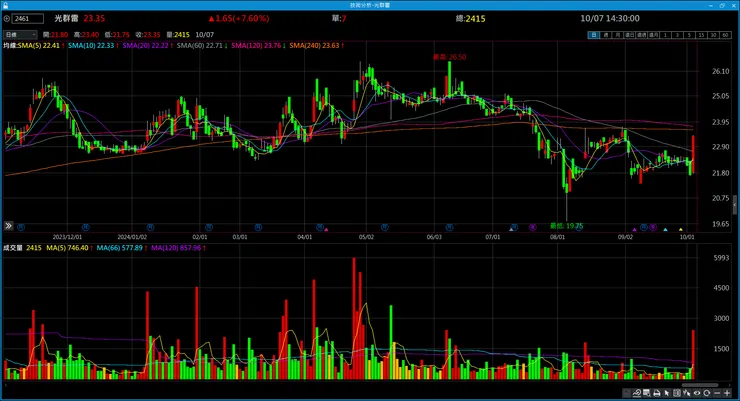
Task: Click the purple triangle marker near 09/02
Action: pyautogui.click(x=634, y=230)
